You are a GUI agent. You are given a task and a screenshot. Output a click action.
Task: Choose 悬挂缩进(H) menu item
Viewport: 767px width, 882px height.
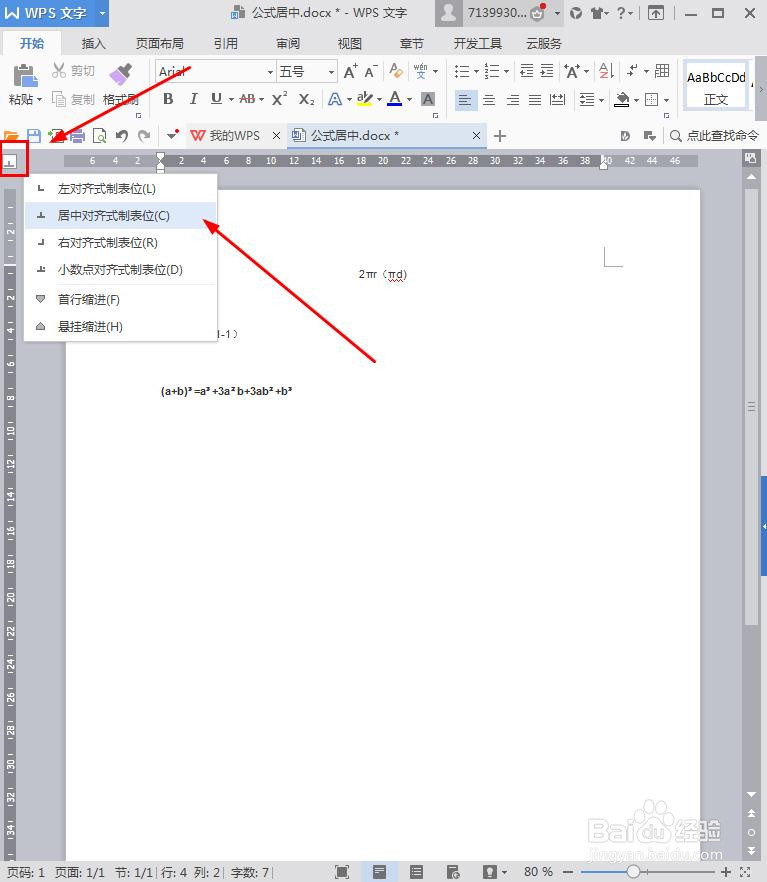[x=121, y=326]
